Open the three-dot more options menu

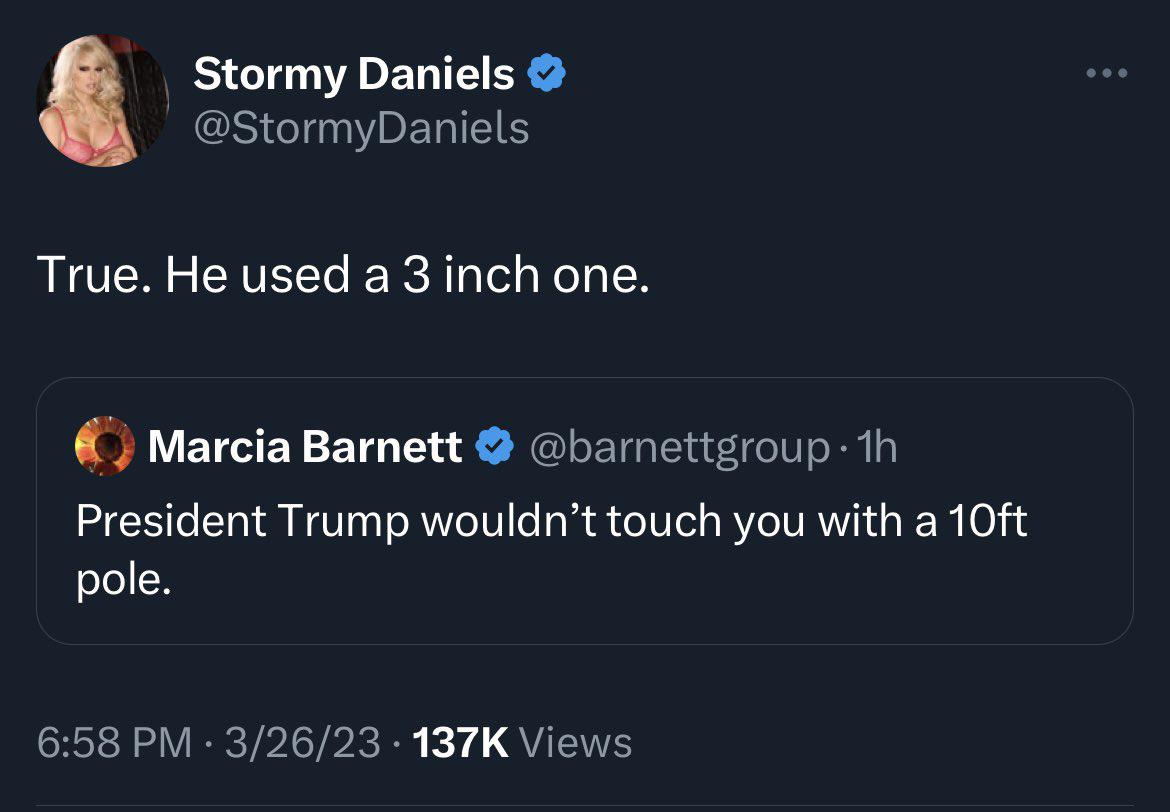click(1107, 70)
